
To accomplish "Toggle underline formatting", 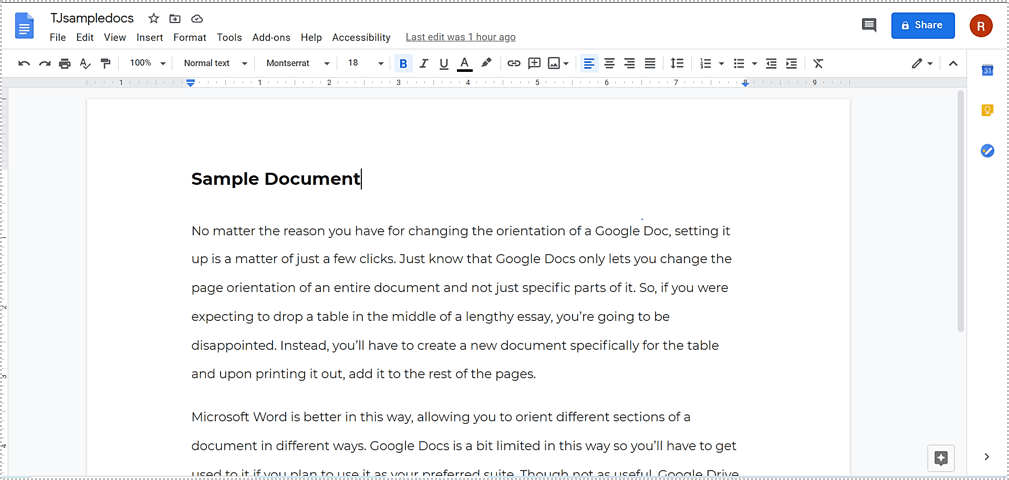I will pos(444,63).
